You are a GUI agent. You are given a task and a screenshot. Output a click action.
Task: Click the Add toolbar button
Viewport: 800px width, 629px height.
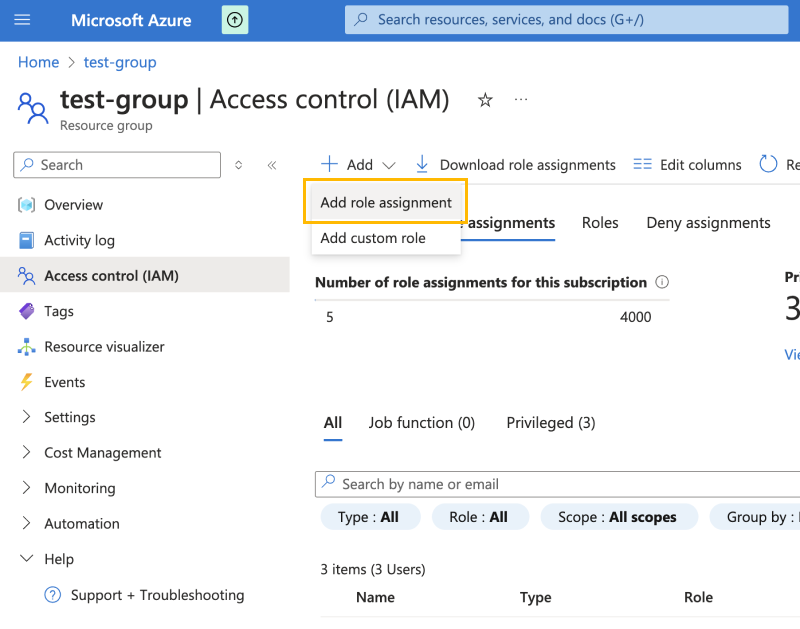coord(359,165)
